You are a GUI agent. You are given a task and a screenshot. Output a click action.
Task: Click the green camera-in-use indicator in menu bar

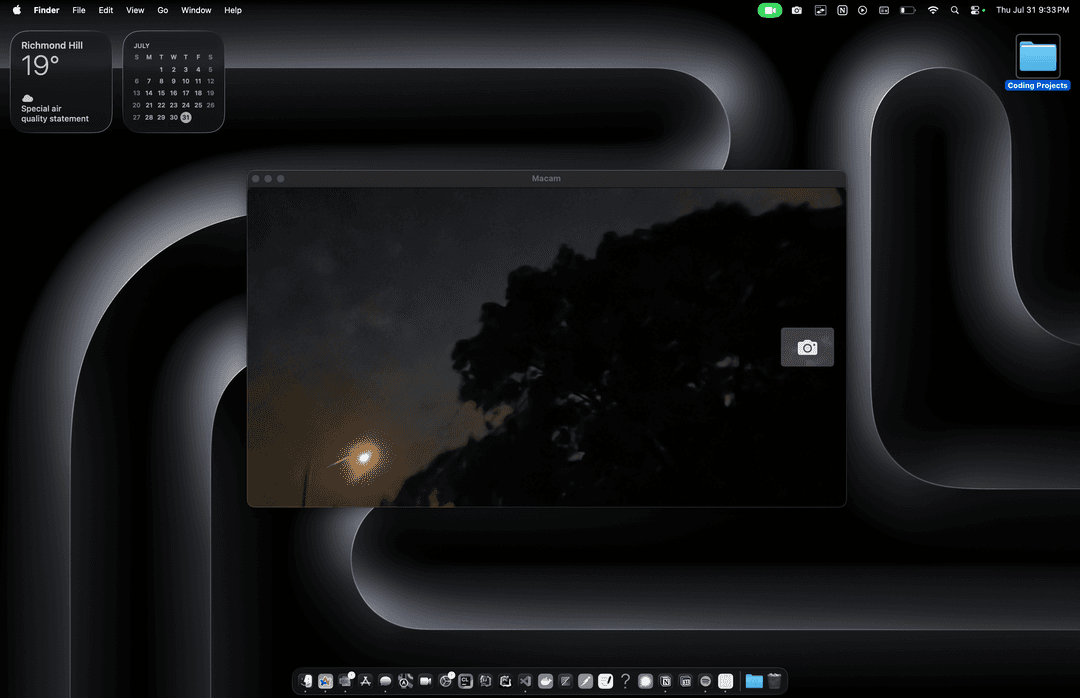769,10
